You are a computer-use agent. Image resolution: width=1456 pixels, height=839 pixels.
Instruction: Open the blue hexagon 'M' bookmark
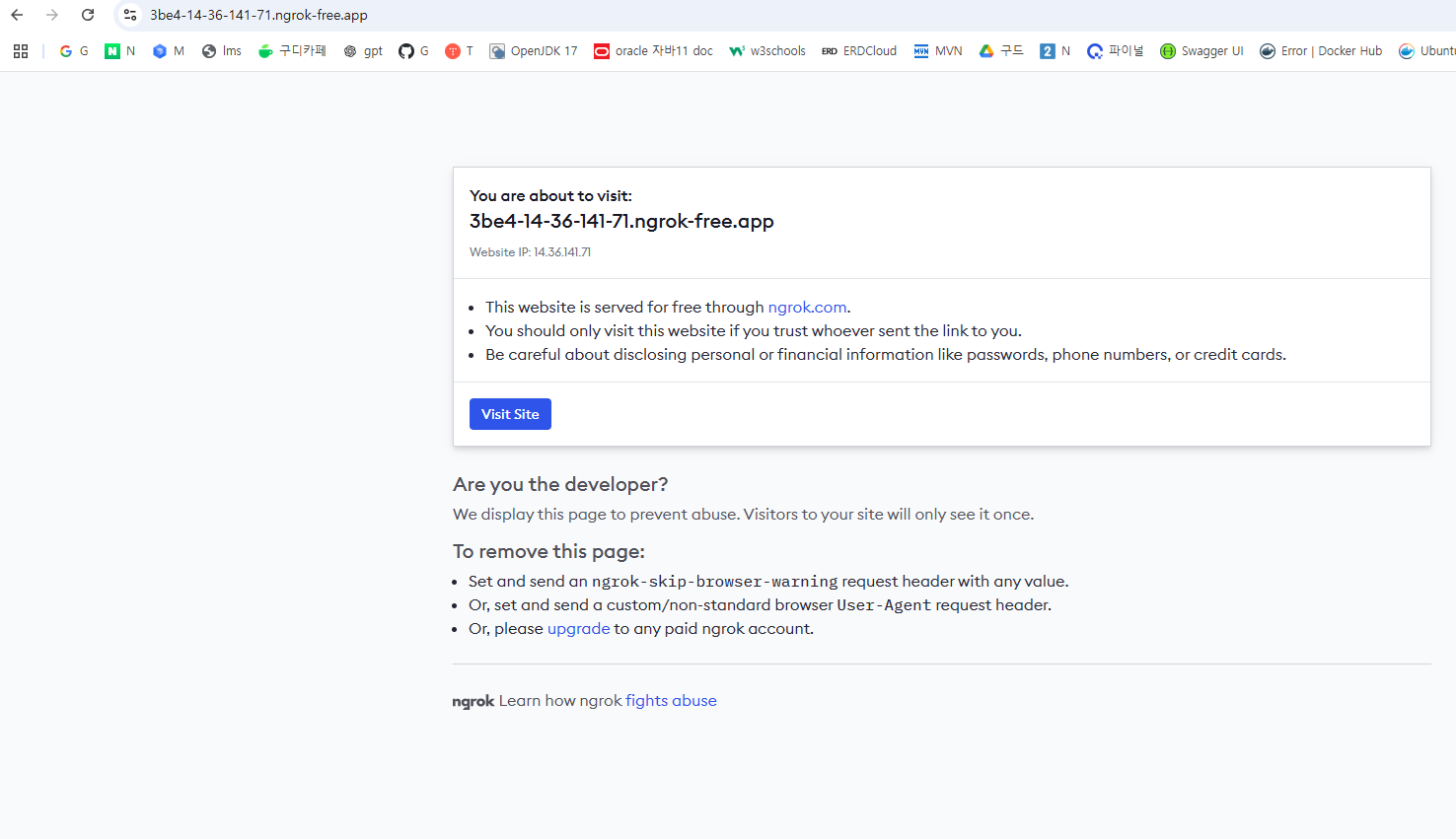click(169, 51)
